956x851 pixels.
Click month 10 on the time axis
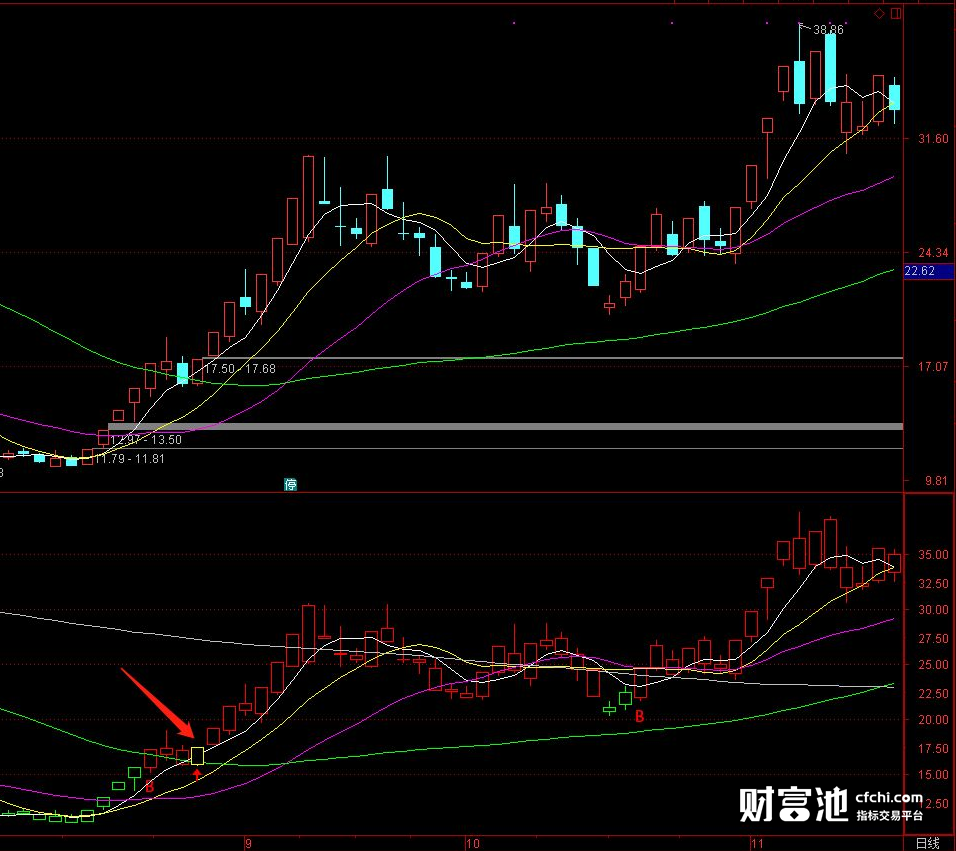[x=473, y=844]
